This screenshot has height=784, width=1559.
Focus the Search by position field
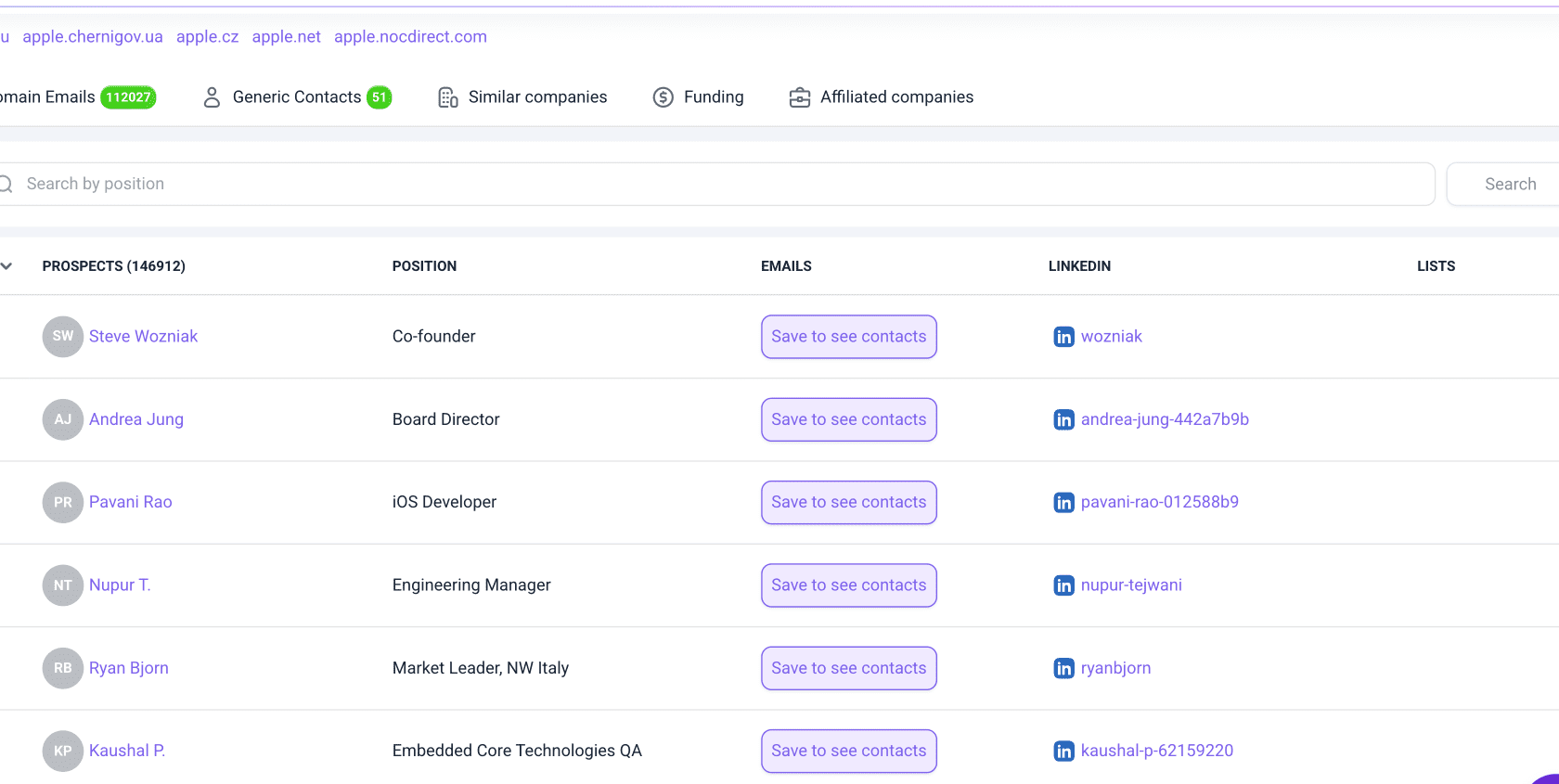coord(716,184)
